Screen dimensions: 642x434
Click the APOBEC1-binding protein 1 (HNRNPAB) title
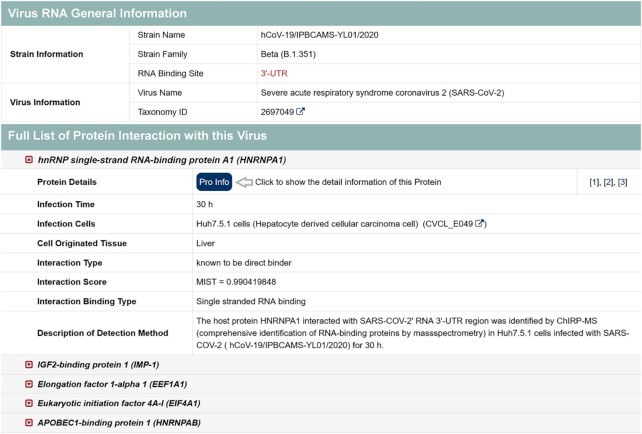(x=119, y=423)
